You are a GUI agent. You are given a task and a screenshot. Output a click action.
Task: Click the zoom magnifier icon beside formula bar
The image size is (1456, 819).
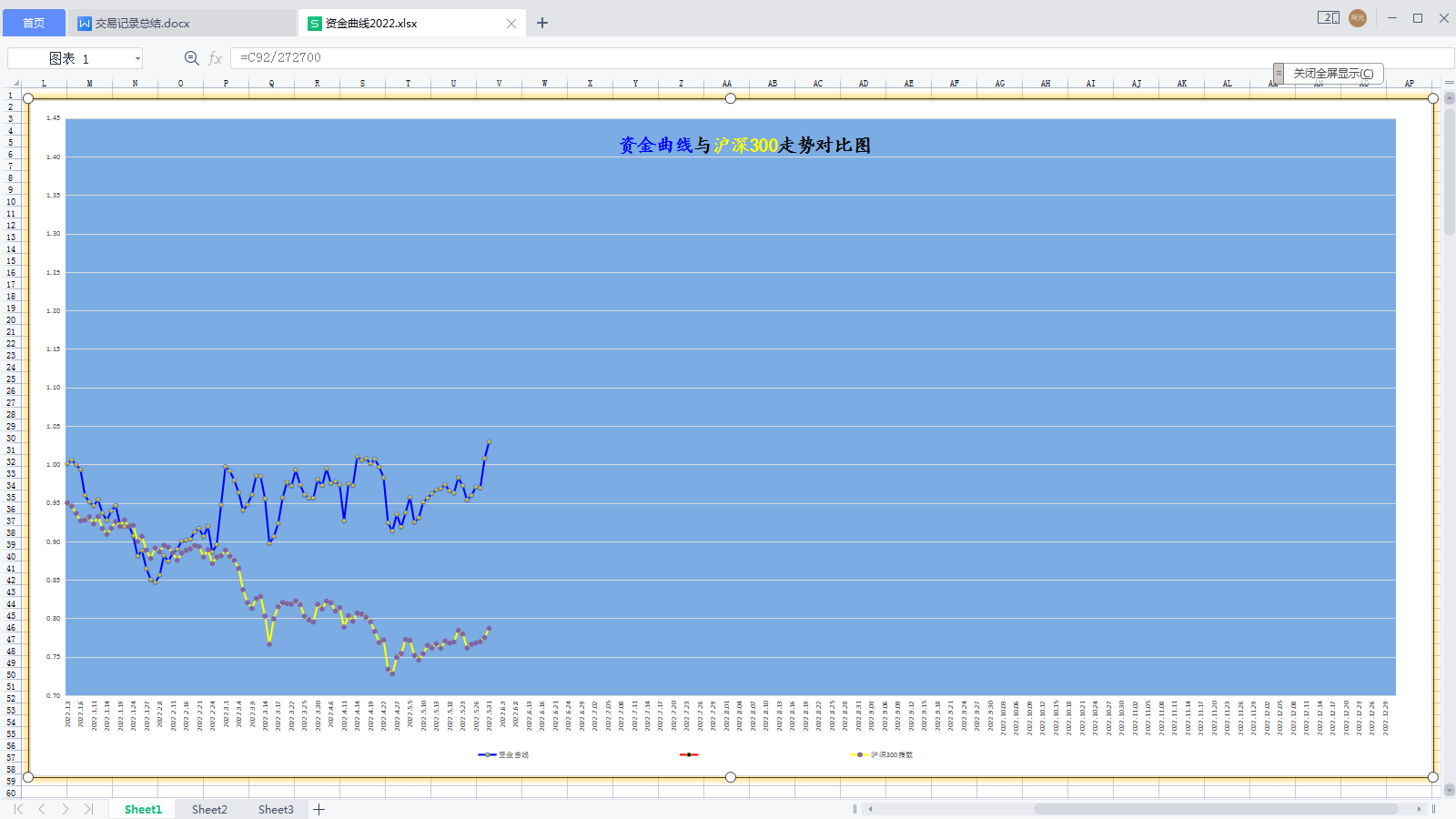(x=191, y=57)
